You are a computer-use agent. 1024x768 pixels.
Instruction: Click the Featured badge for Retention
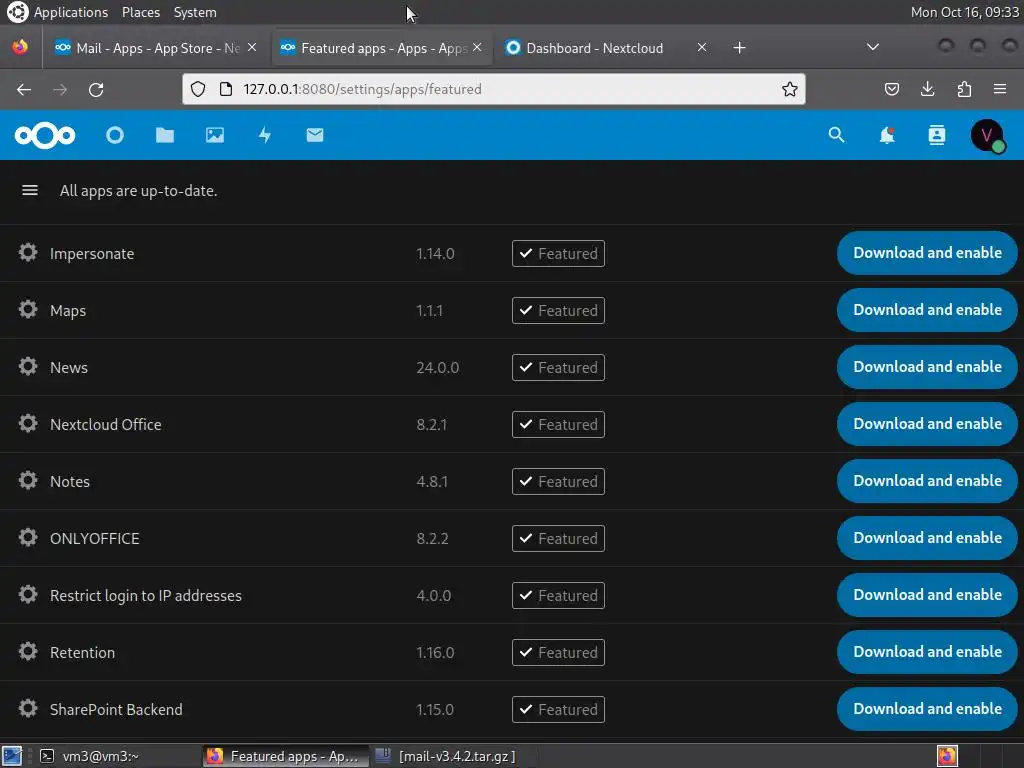point(558,652)
